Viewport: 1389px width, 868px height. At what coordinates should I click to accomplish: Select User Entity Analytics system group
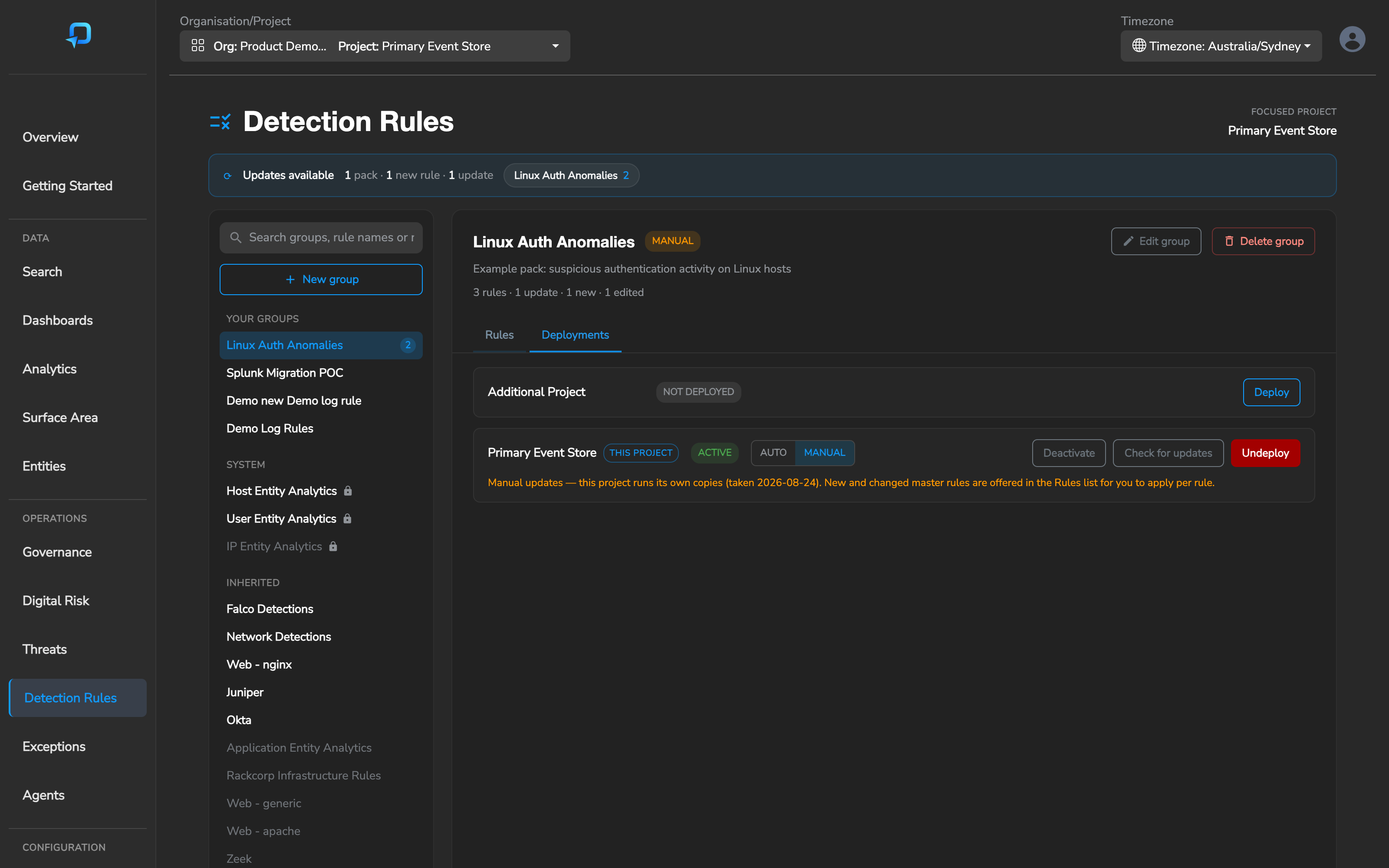coord(321,518)
